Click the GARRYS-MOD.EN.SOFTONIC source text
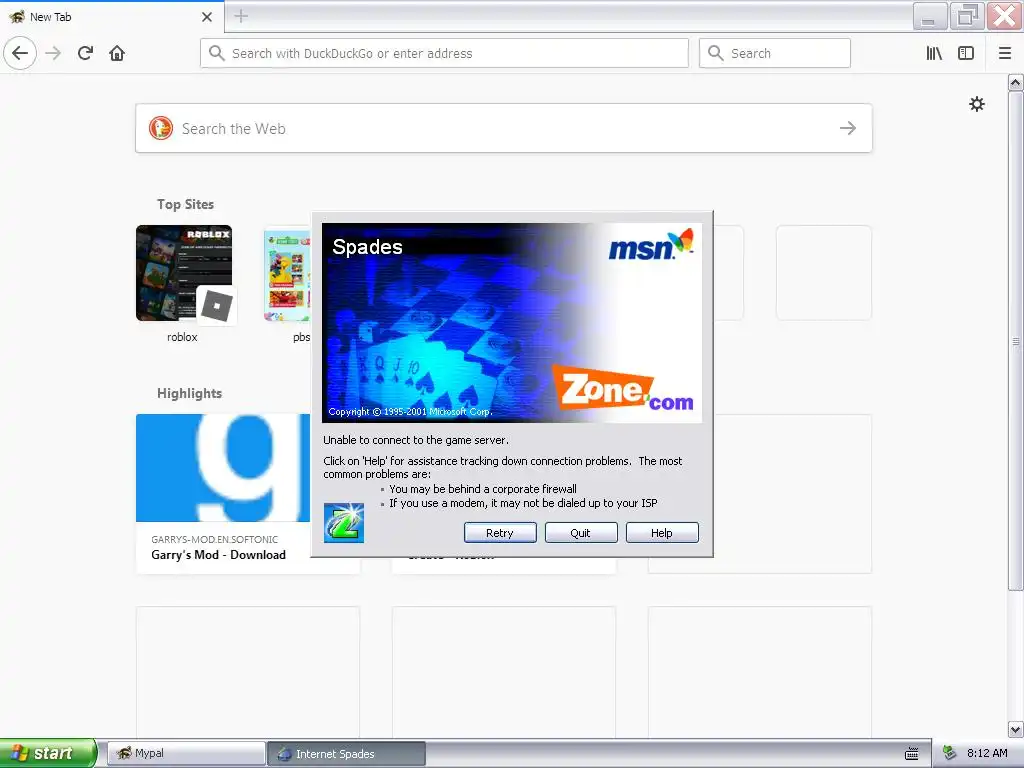The width and height of the screenshot is (1024, 768). pyautogui.click(x=214, y=539)
